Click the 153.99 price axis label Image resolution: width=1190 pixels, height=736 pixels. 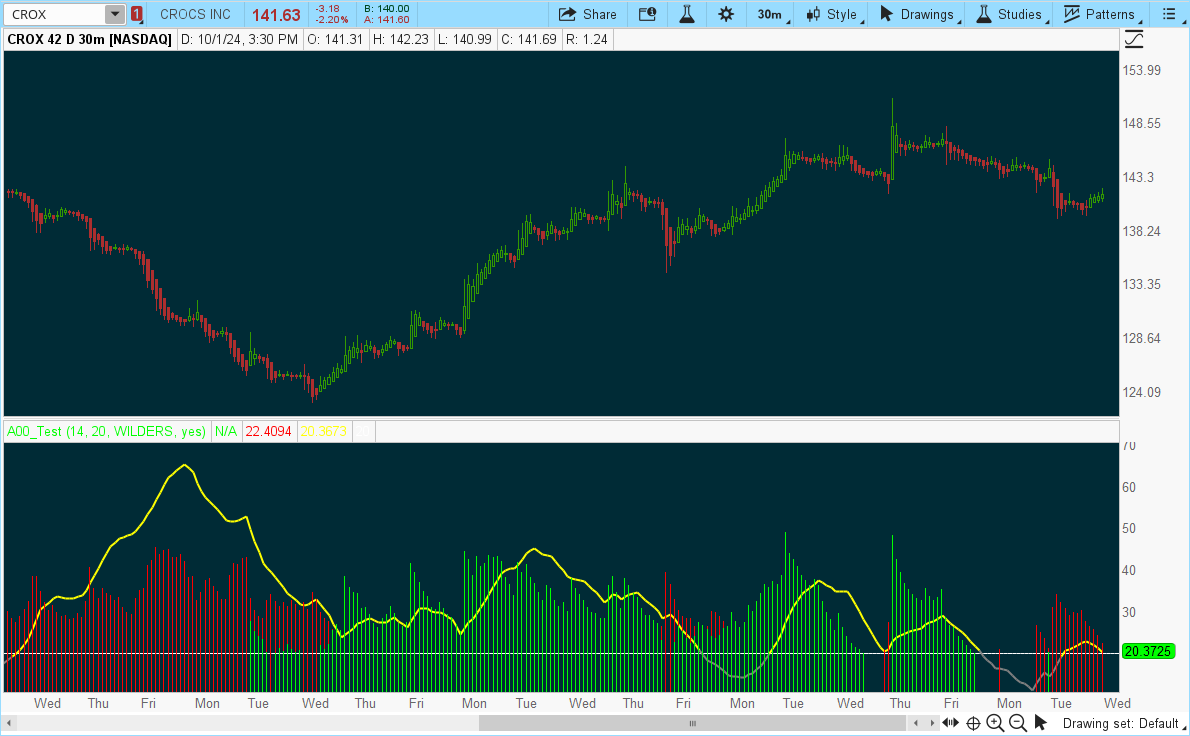(1141, 71)
